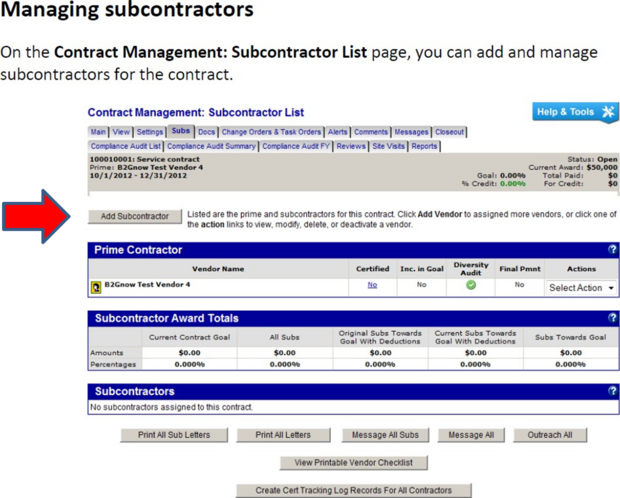620x498 pixels.
Task: Click the Current Award $50,000 value
Action: 602,167
